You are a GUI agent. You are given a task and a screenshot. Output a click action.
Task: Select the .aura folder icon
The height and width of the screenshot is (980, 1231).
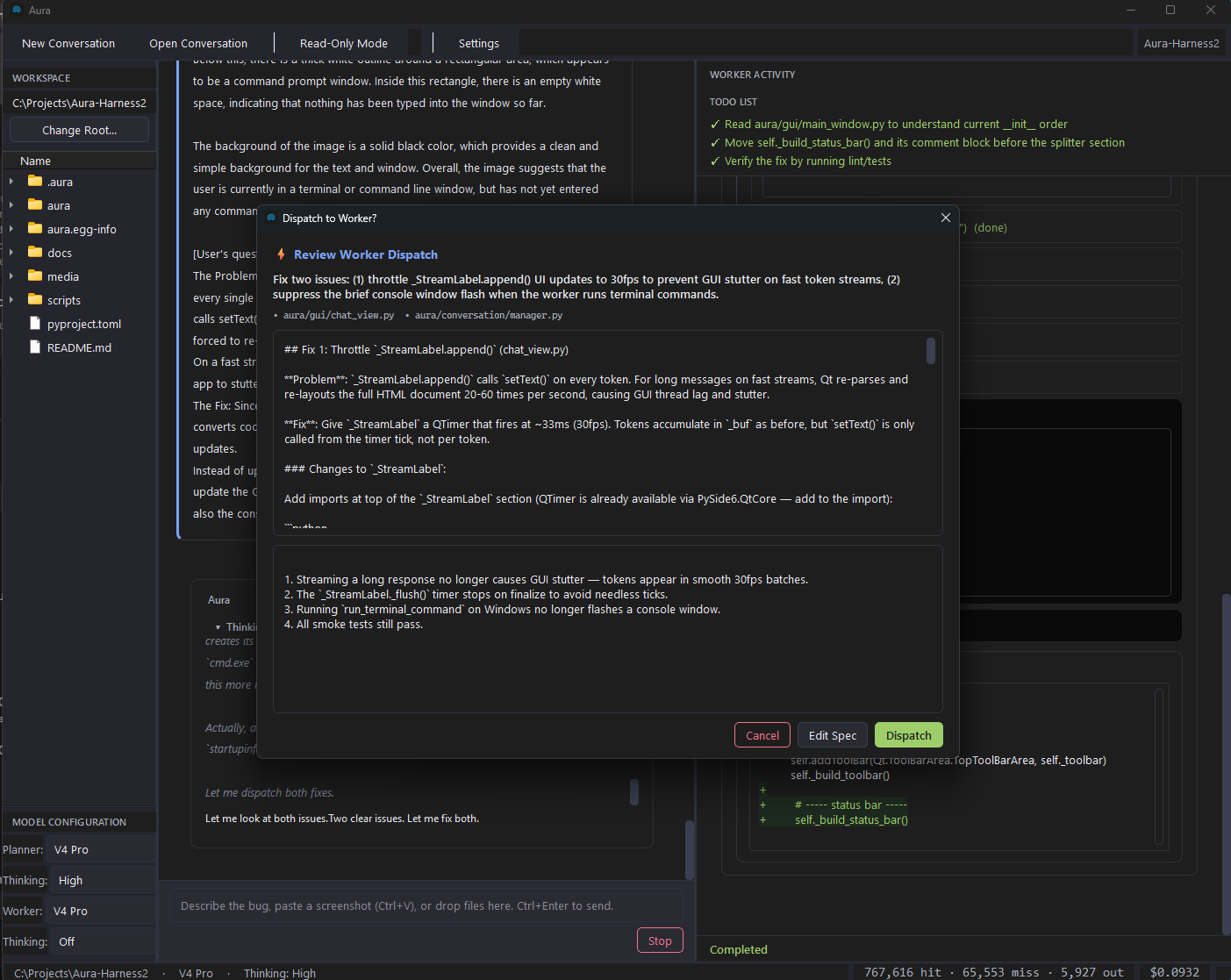pos(35,182)
